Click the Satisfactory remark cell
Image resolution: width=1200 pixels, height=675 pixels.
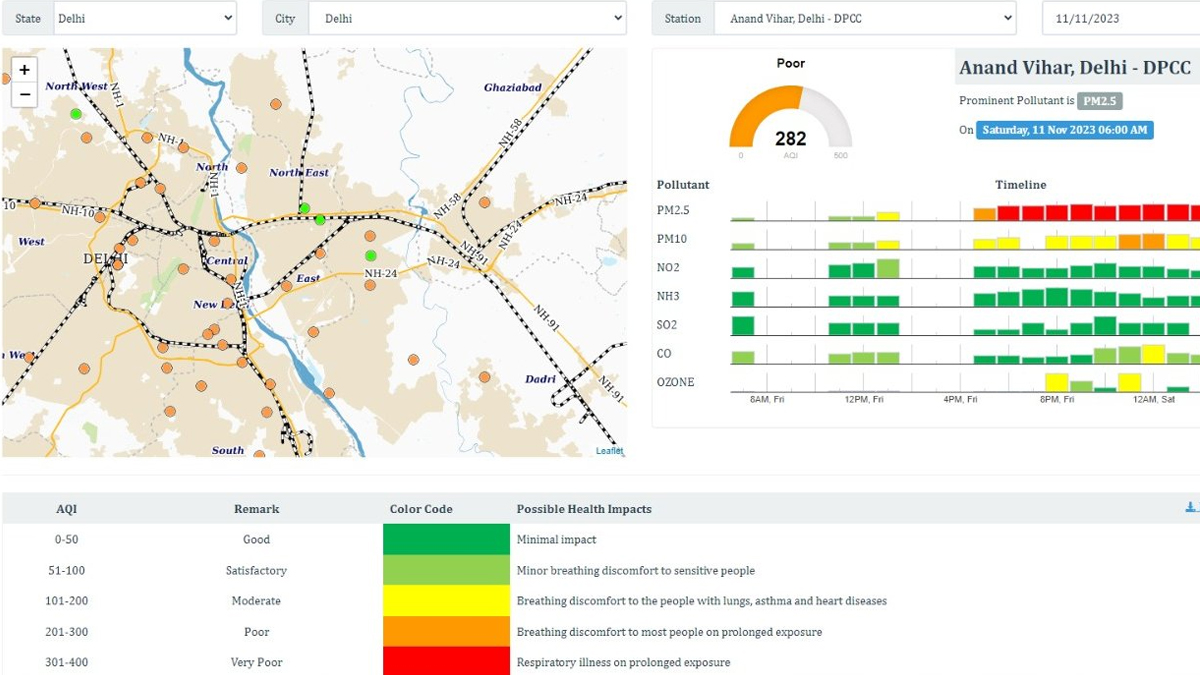point(256,571)
